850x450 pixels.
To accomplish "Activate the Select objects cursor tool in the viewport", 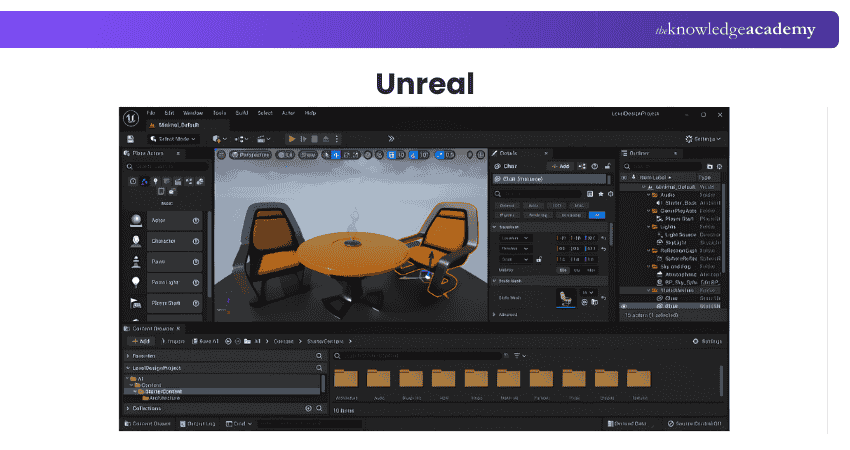I will (x=326, y=155).
